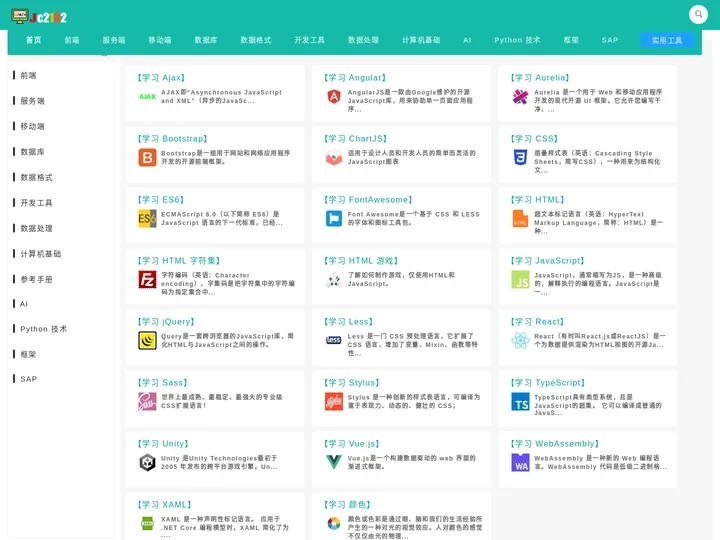
Task: Open the 框架 top nav item
Action: [x=571, y=40]
